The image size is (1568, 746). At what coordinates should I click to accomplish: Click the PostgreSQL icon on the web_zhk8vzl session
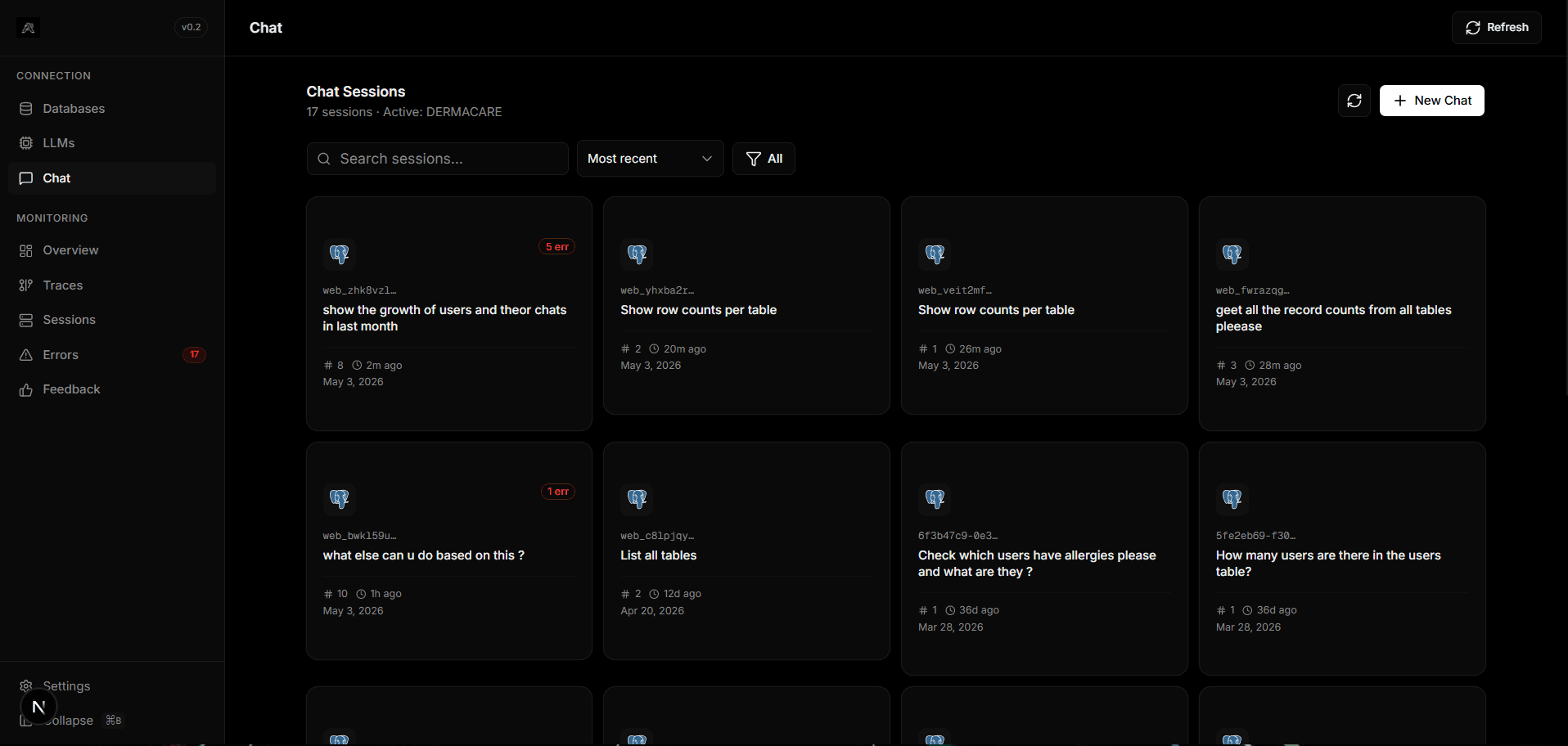[339, 254]
